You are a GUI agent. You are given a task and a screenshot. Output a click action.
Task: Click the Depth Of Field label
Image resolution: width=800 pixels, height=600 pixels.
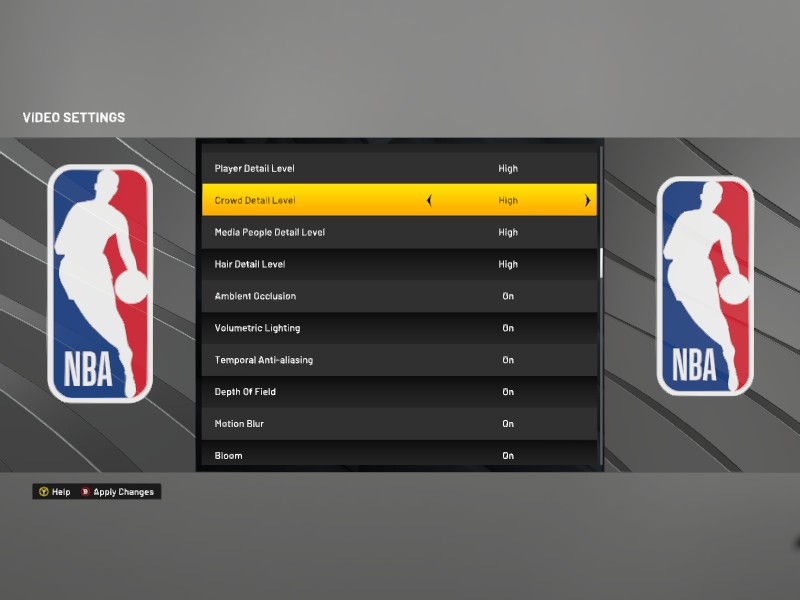coord(245,392)
